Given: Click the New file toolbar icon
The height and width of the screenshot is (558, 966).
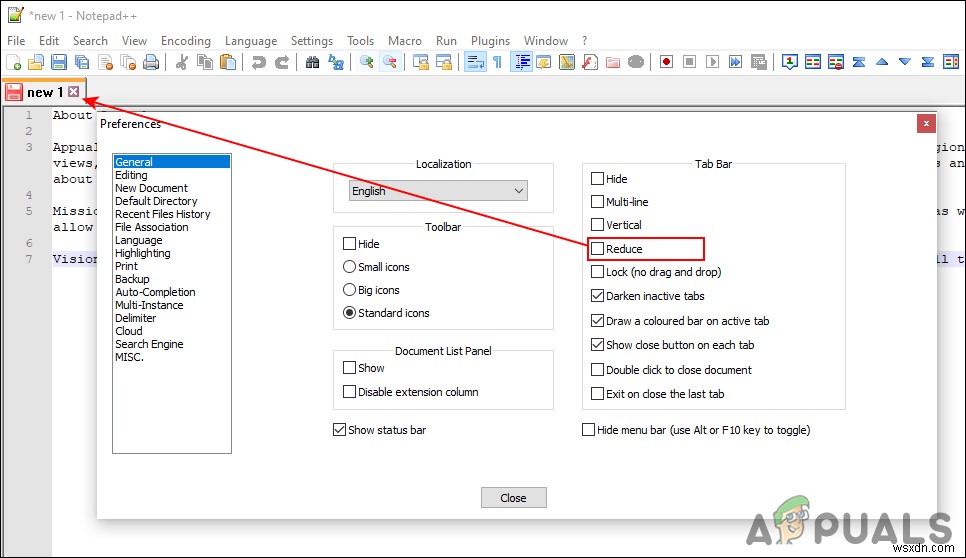Looking at the screenshot, I should (x=14, y=62).
